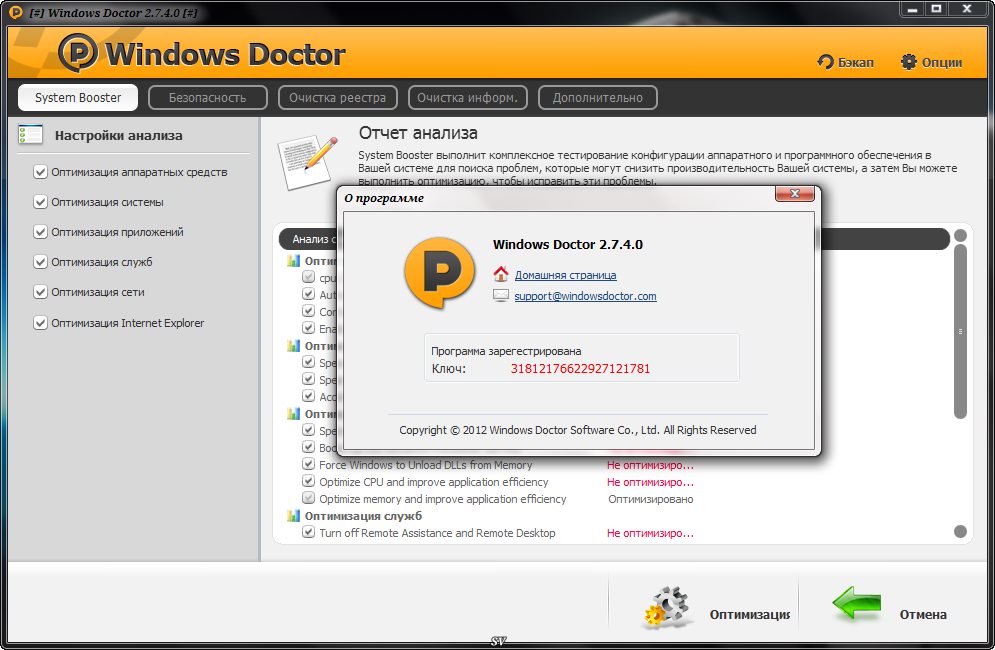Click support@windowsdoctor.com email link
Image resolution: width=995 pixels, height=650 pixels.
[585, 296]
